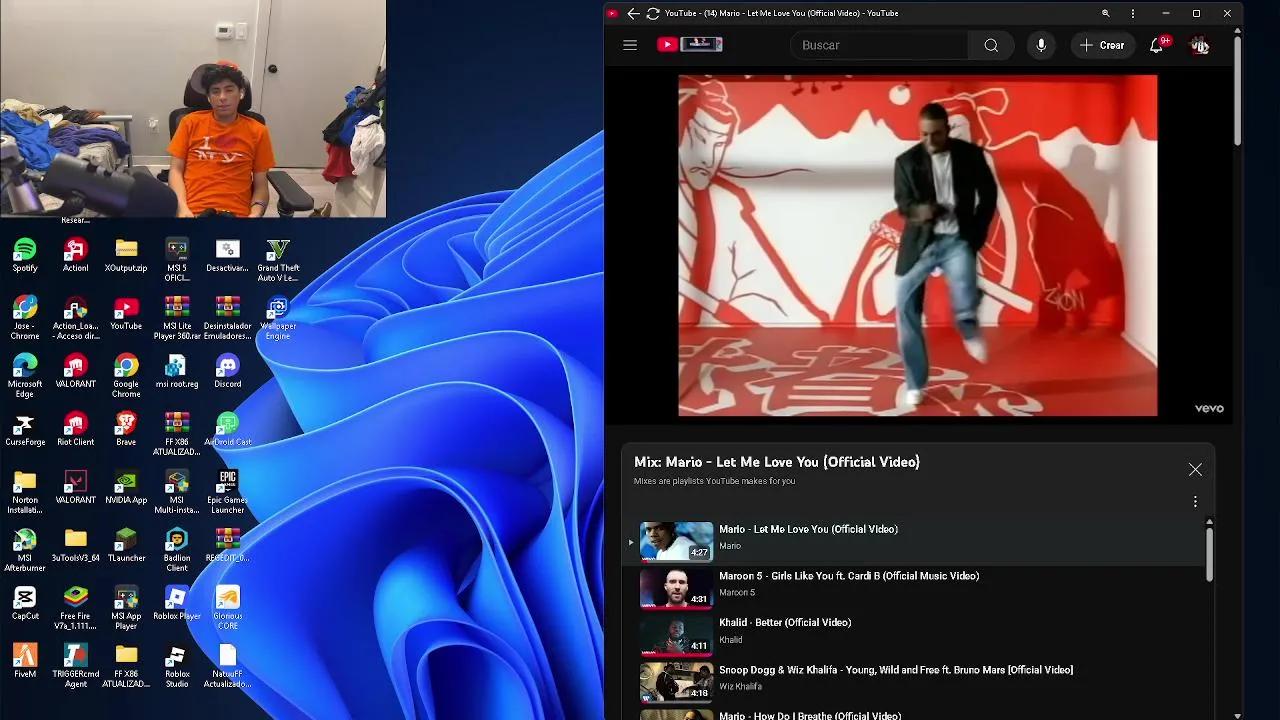Viewport: 1280px width, 720px height.
Task: Select the Norton Installati... folder icon
Action: click(25, 492)
